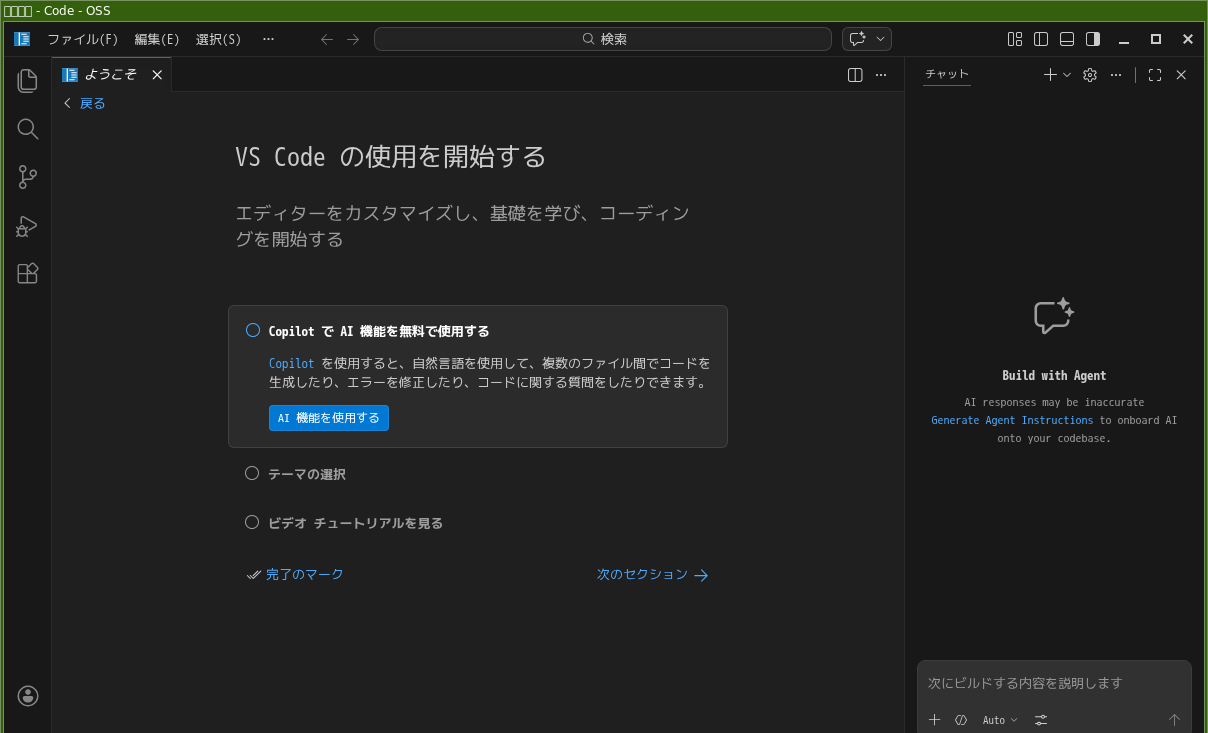Toggle the bottom panel
Image resolution: width=1208 pixels, height=733 pixels.
point(1067,39)
